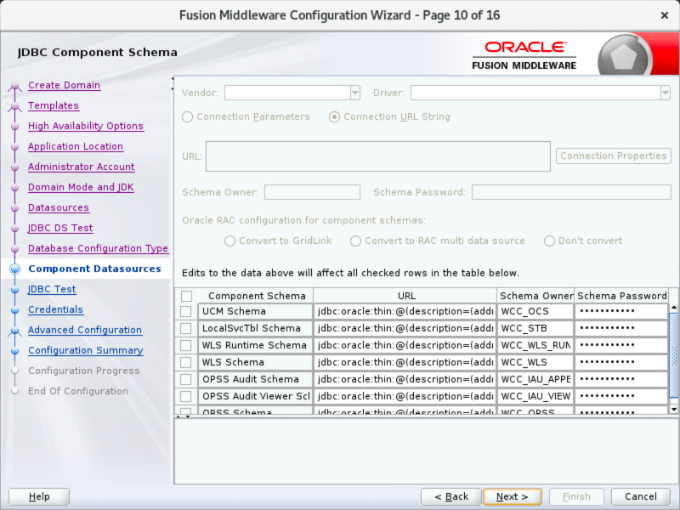Jump to Advanced Configuration step
This screenshot has height=510, width=680.
click(85, 330)
